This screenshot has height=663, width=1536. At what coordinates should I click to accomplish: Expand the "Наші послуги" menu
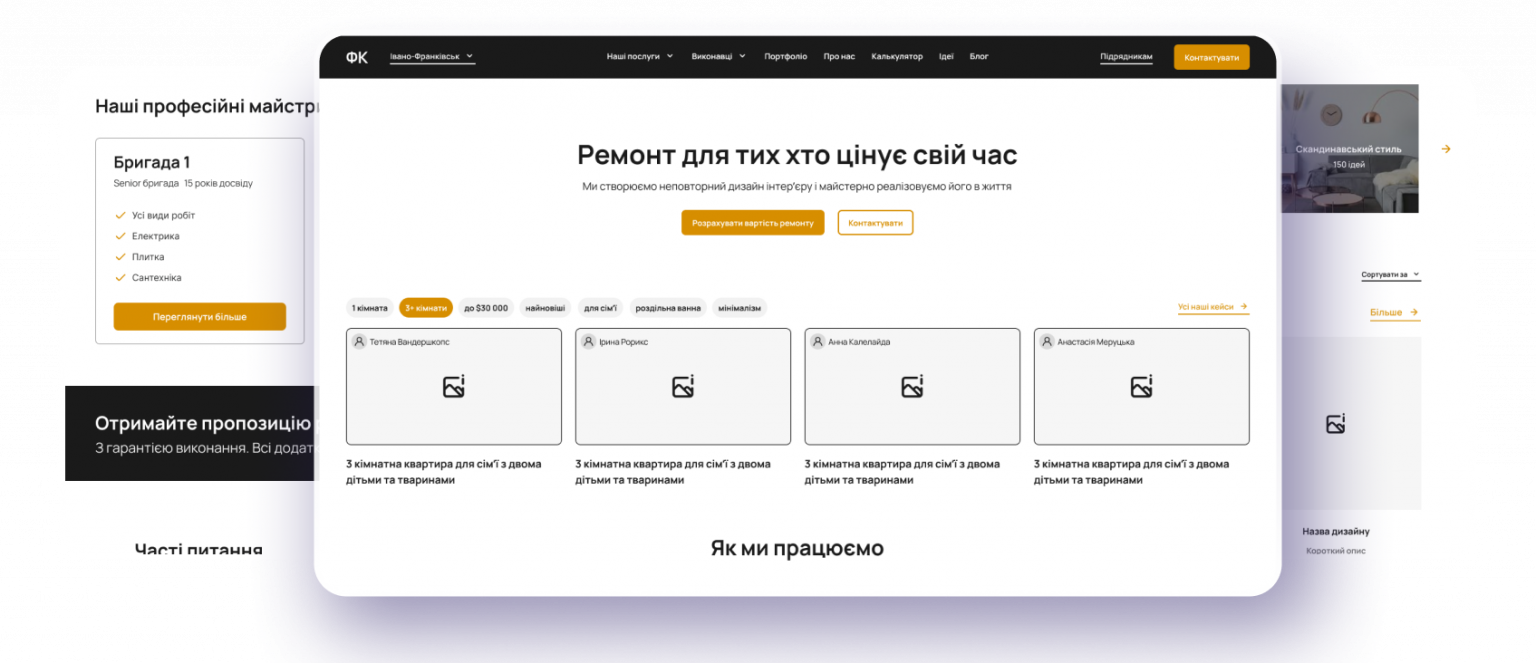click(639, 57)
